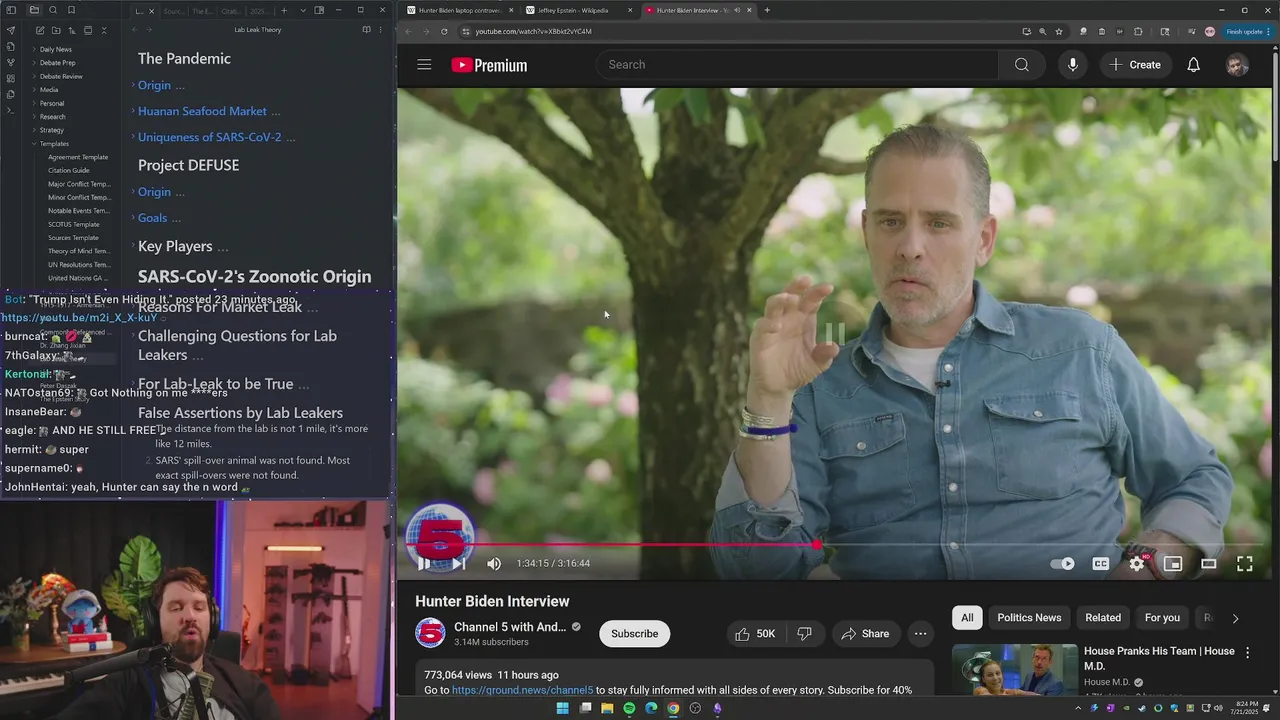Open the Obsidian tab list dropdown
The image size is (1280, 720).
point(303,10)
